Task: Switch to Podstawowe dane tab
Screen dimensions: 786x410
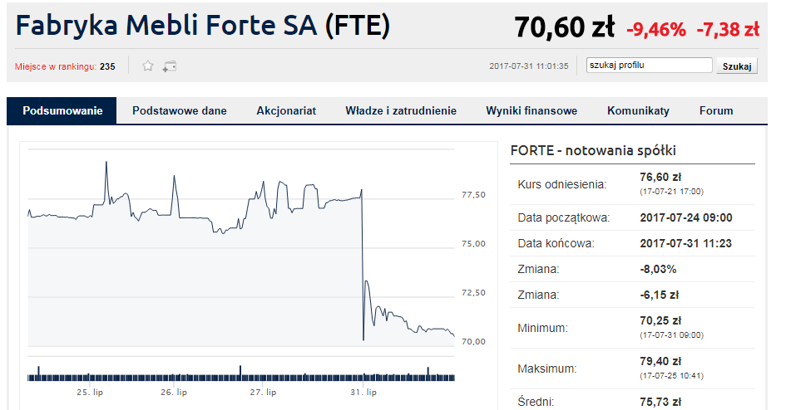Action: click(x=179, y=111)
